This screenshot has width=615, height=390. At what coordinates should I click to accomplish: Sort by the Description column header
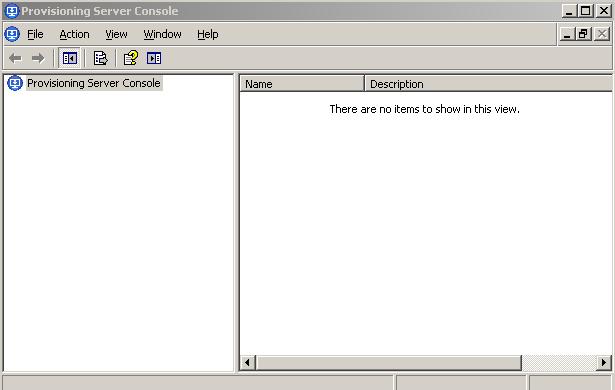click(488, 84)
